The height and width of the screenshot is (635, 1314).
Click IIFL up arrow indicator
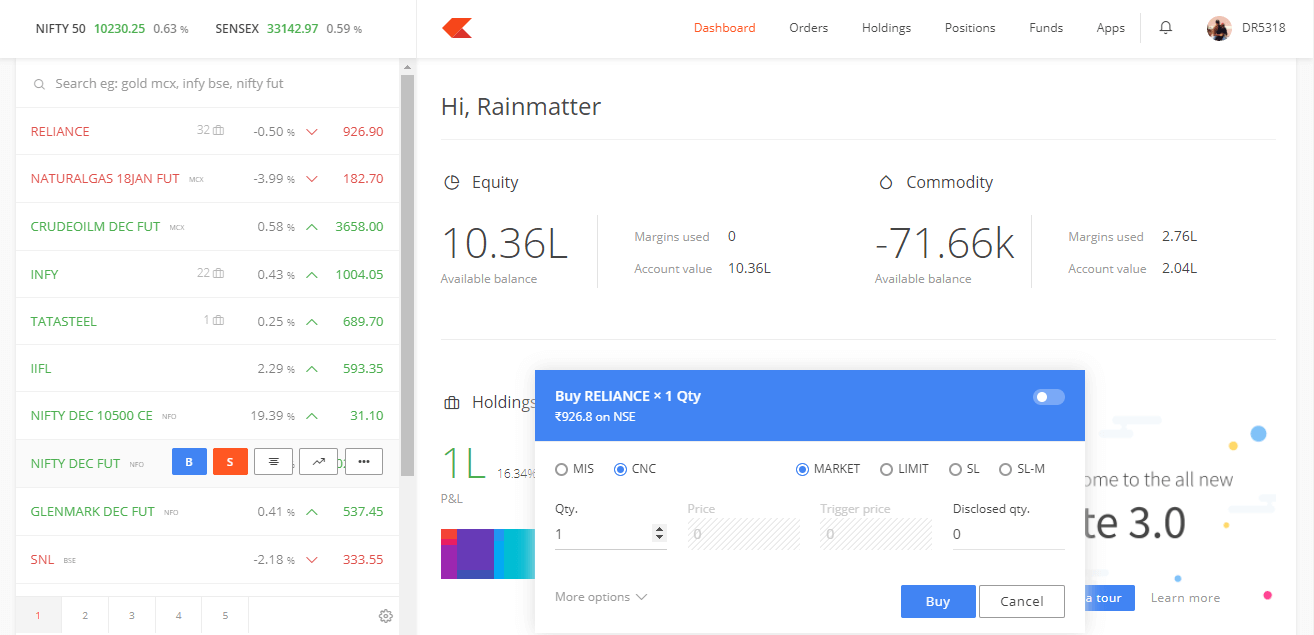point(312,369)
